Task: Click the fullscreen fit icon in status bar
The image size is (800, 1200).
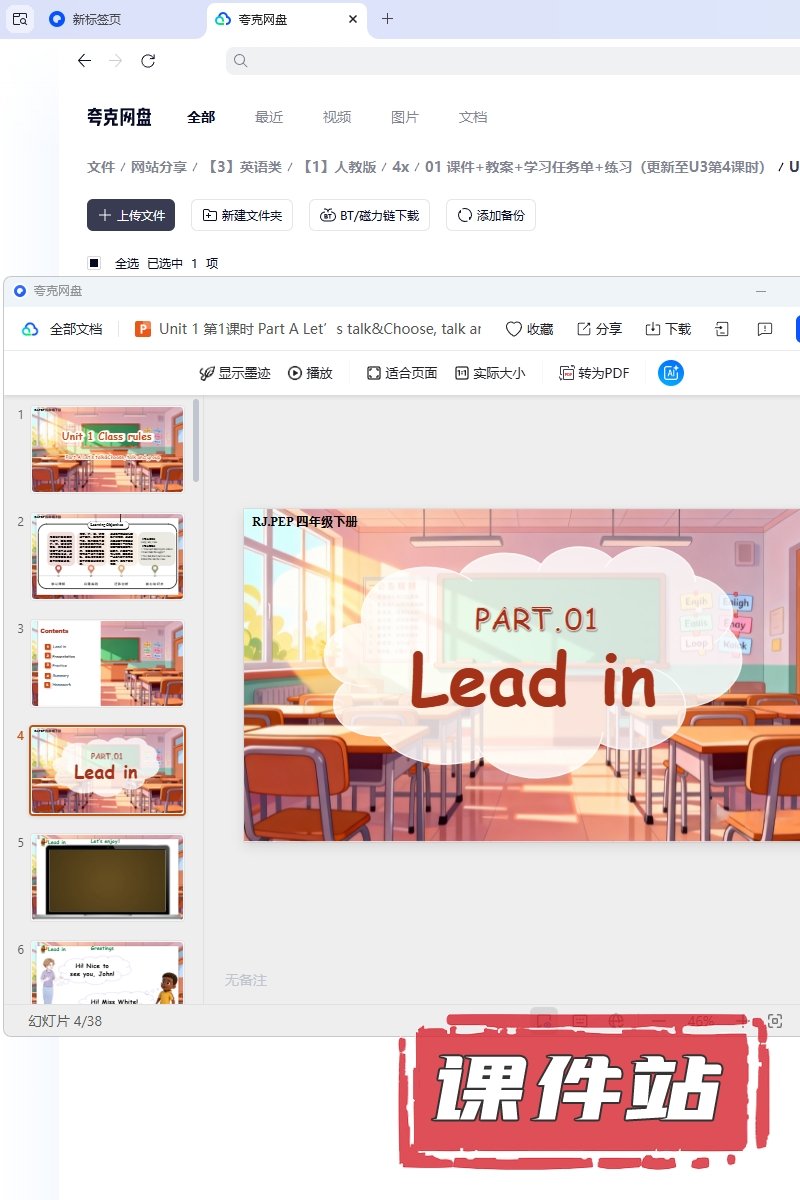Action: 775,1021
